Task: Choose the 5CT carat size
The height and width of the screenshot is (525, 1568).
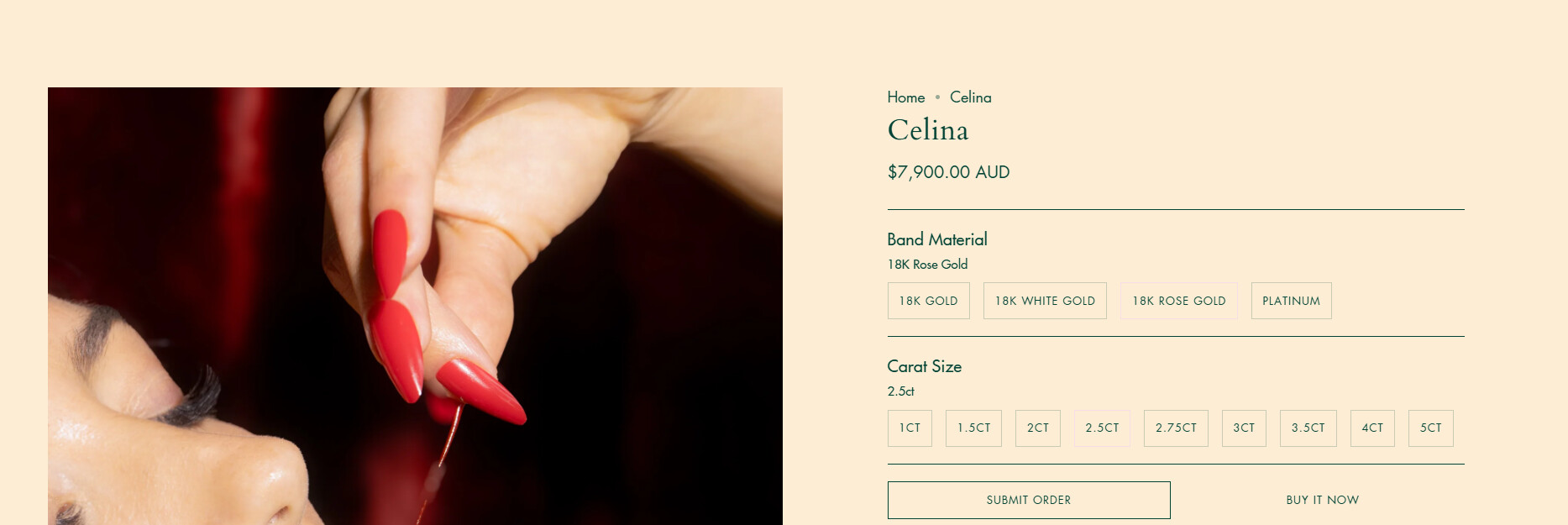Action: pos(1430,428)
